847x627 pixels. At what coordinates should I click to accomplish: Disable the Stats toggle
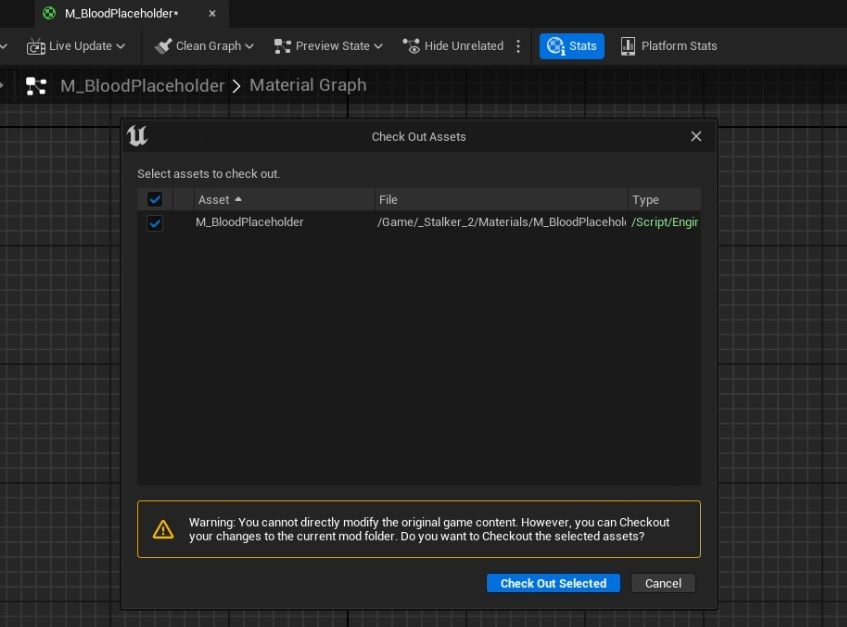point(571,45)
